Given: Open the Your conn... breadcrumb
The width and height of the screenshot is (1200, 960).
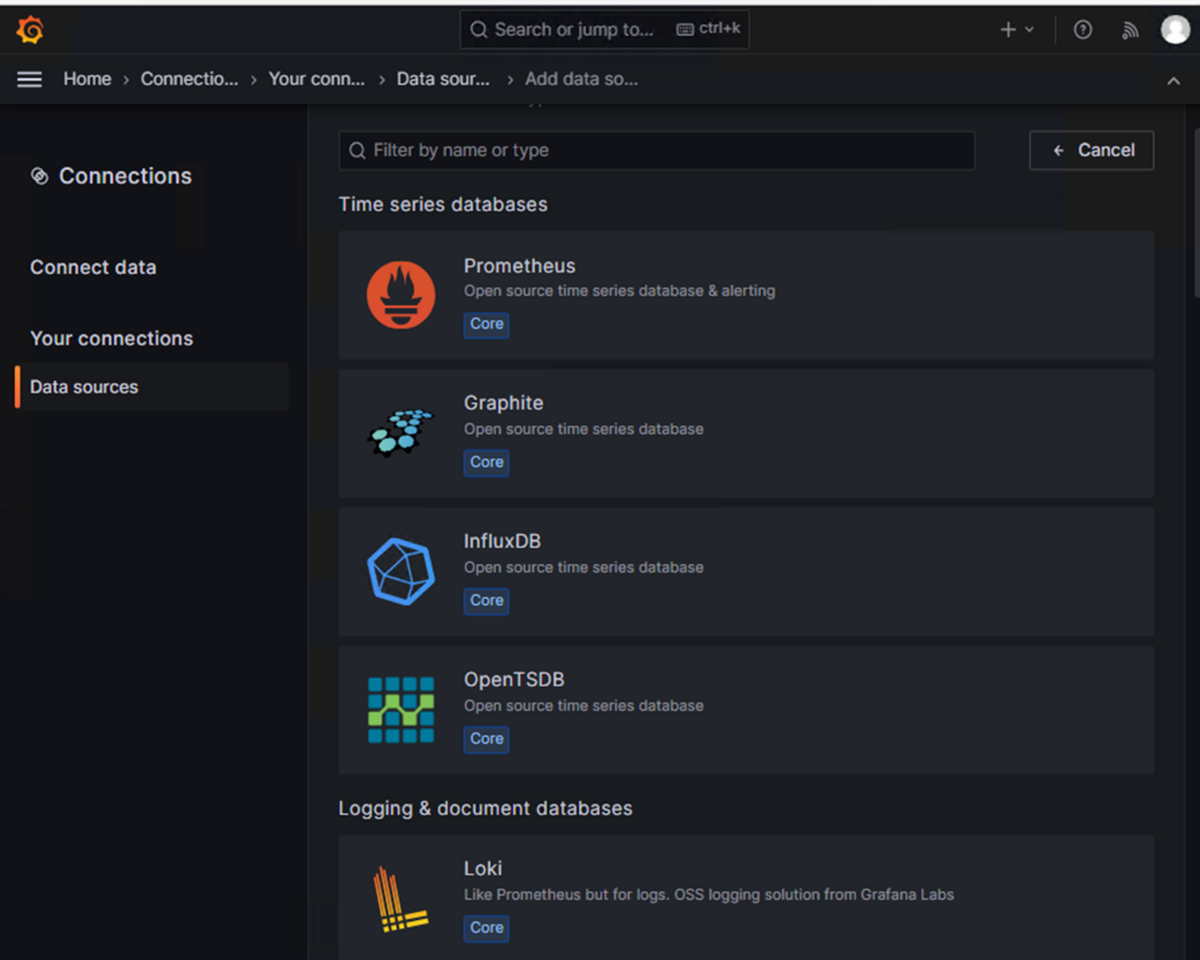Looking at the screenshot, I should 317,79.
